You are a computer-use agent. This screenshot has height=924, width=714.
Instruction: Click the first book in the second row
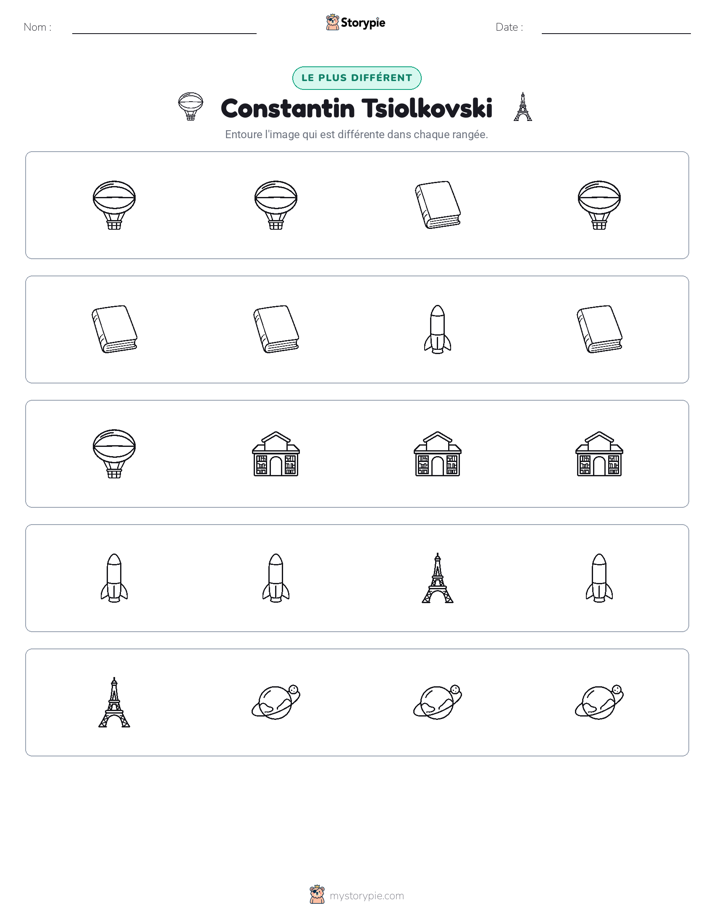pyautogui.click(x=114, y=329)
